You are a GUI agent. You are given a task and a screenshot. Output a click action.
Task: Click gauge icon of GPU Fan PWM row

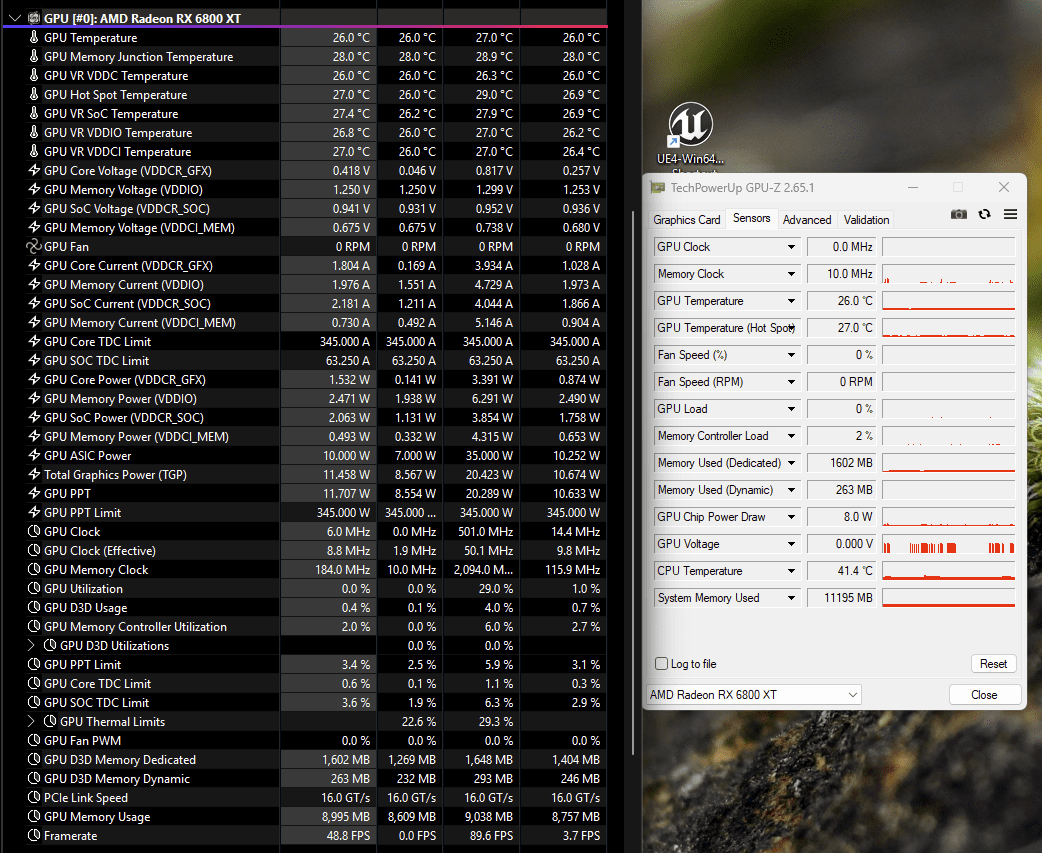pos(34,740)
